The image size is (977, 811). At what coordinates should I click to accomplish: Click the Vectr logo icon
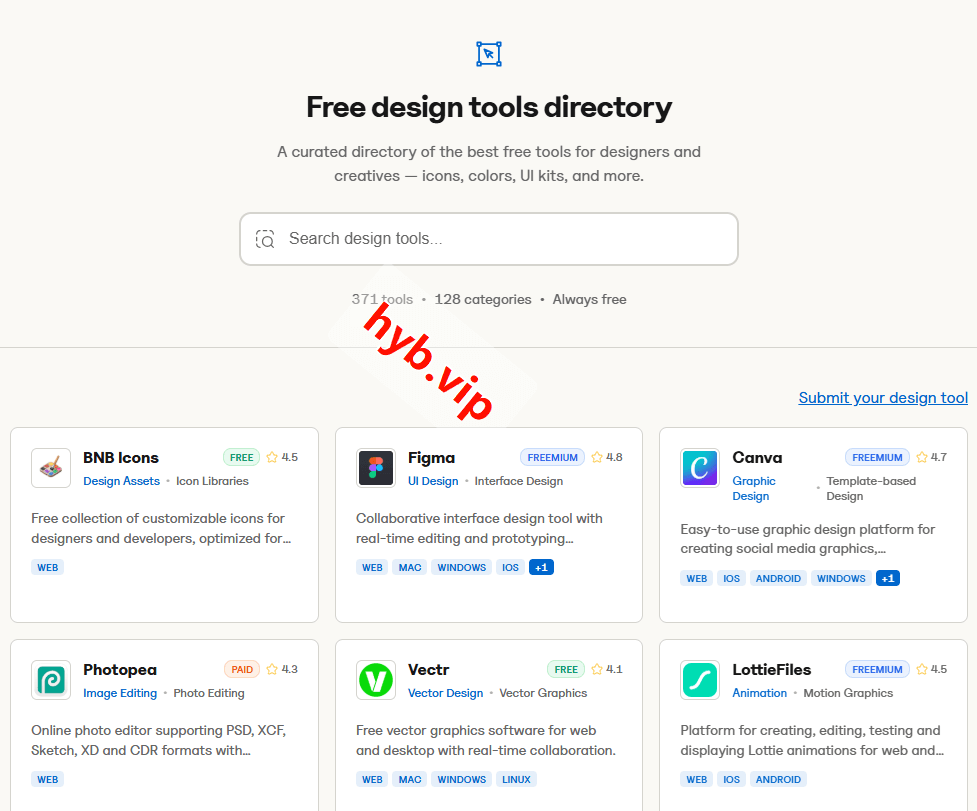coord(375,679)
